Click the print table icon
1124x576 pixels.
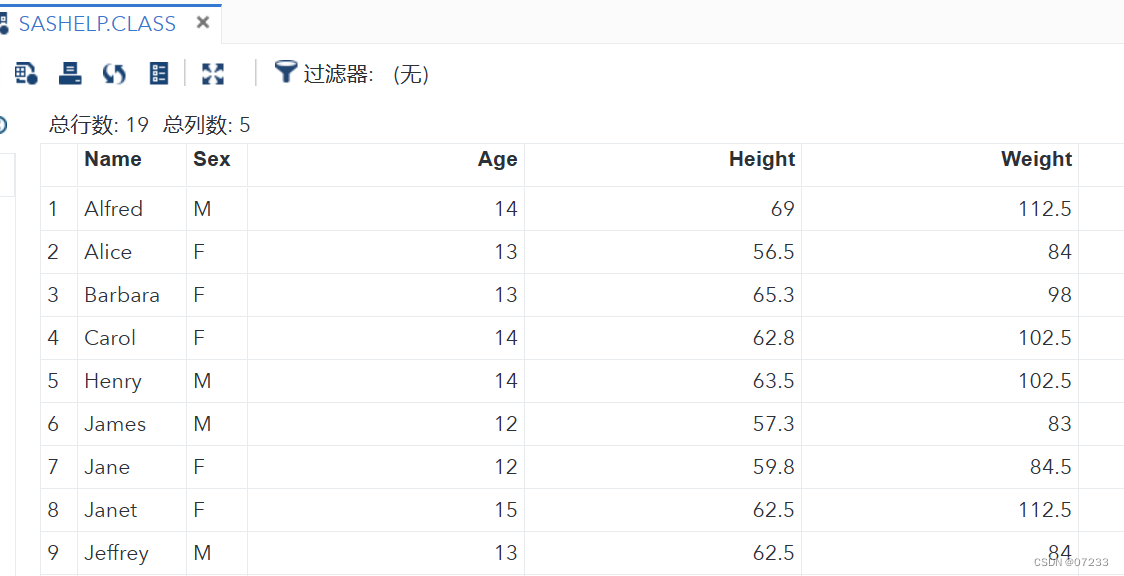tap(69, 73)
